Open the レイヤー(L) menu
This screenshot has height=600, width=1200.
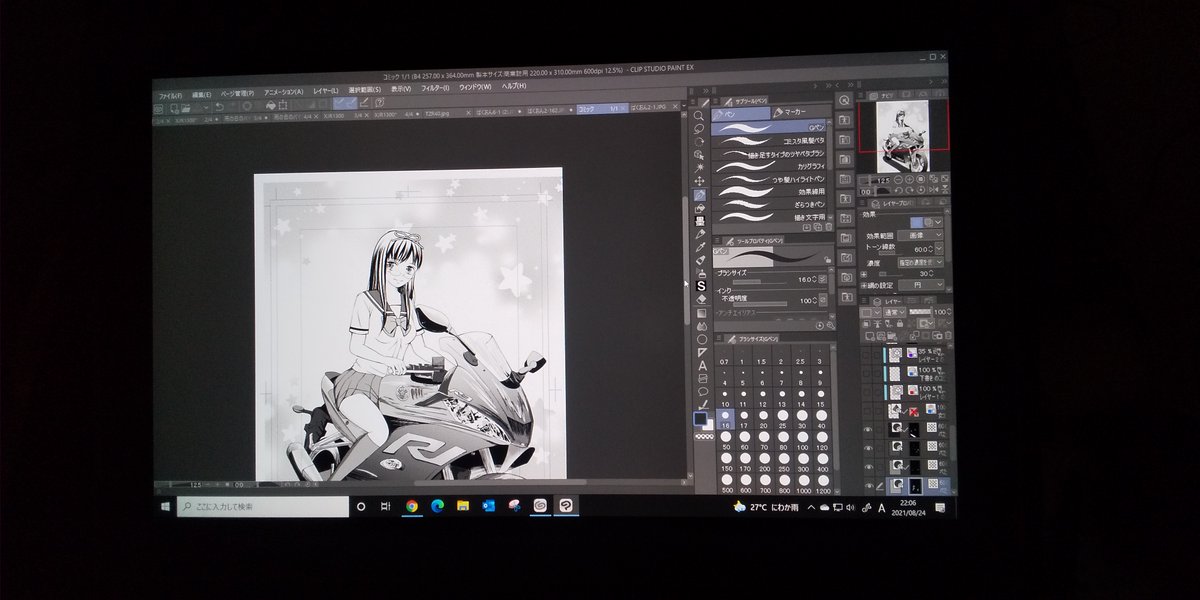(325, 90)
